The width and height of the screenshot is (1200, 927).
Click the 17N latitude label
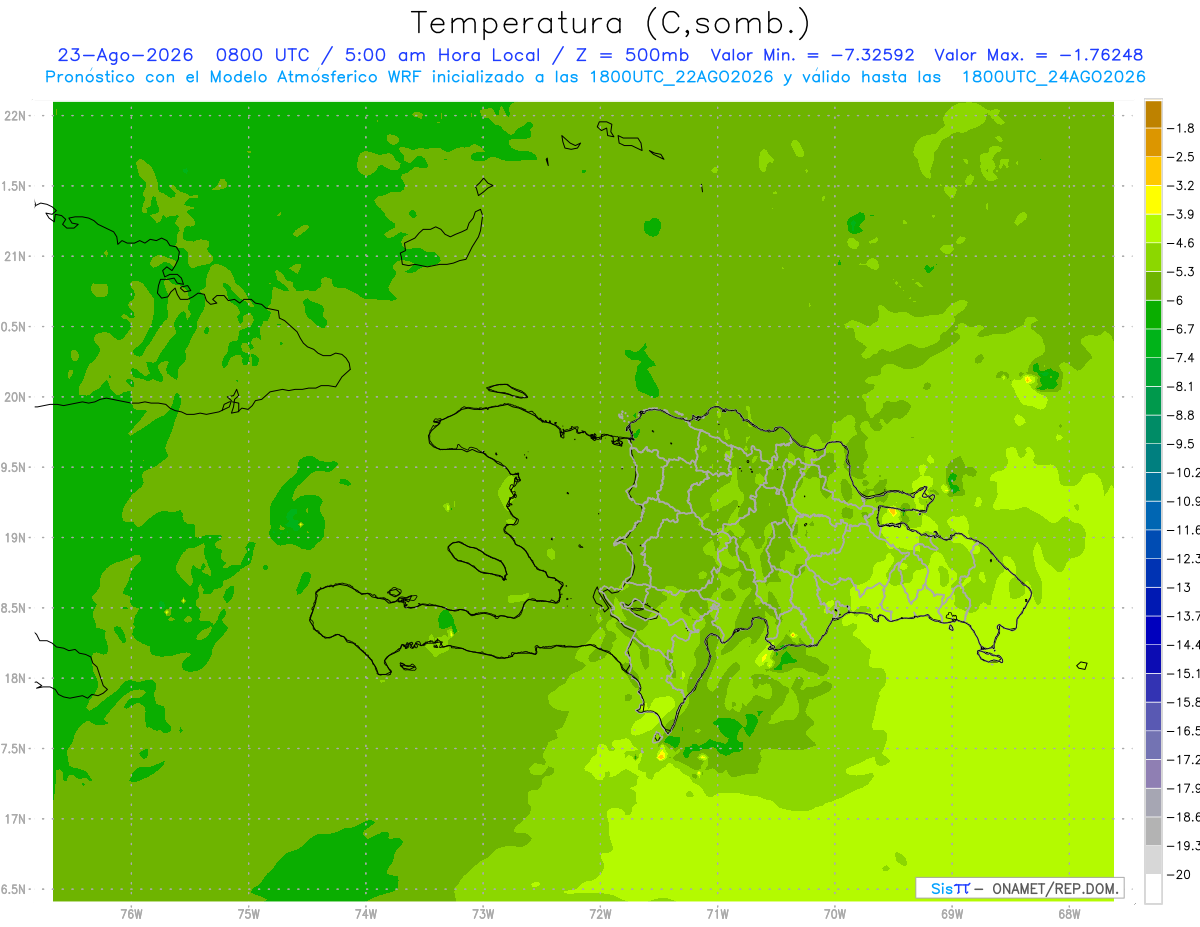(x=16, y=819)
